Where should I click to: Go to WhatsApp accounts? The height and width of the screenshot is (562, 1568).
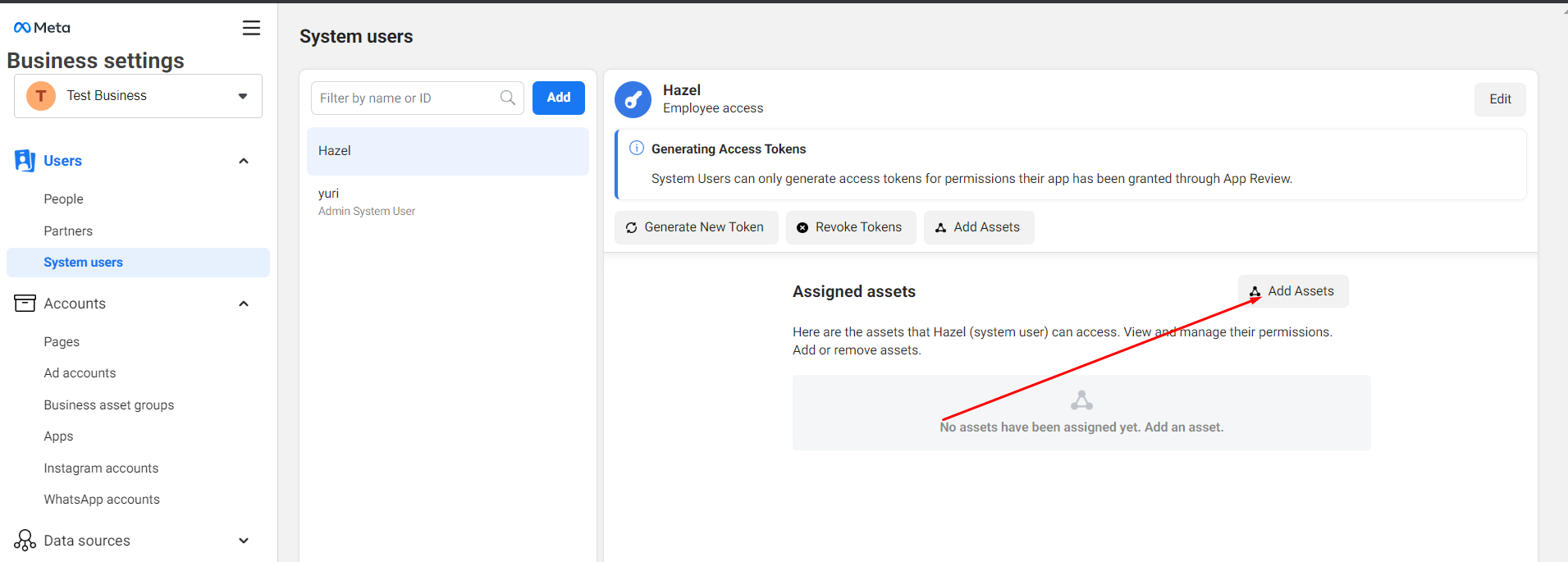pos(102,500)
